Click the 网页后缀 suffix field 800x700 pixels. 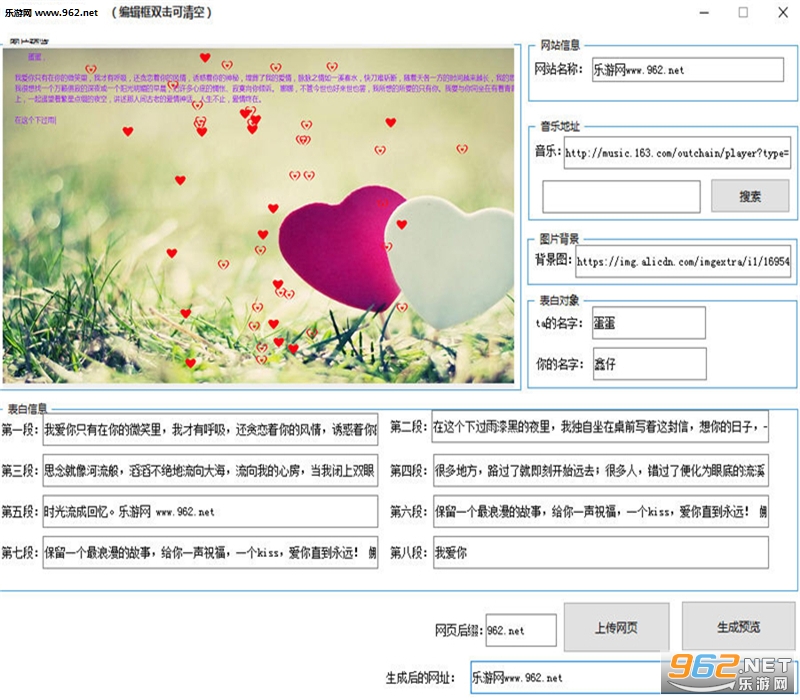pyautogui.click(x=521, y=630)
